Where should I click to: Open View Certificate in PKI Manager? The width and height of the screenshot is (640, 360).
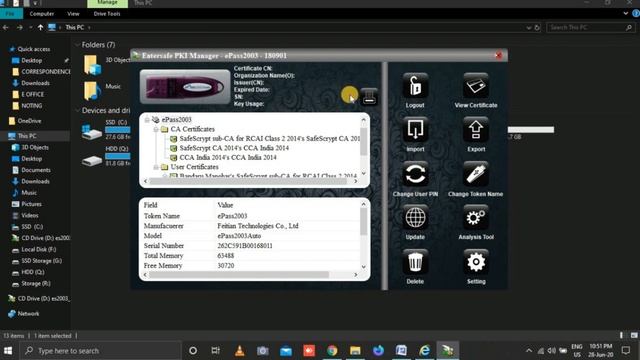[476, 86]
